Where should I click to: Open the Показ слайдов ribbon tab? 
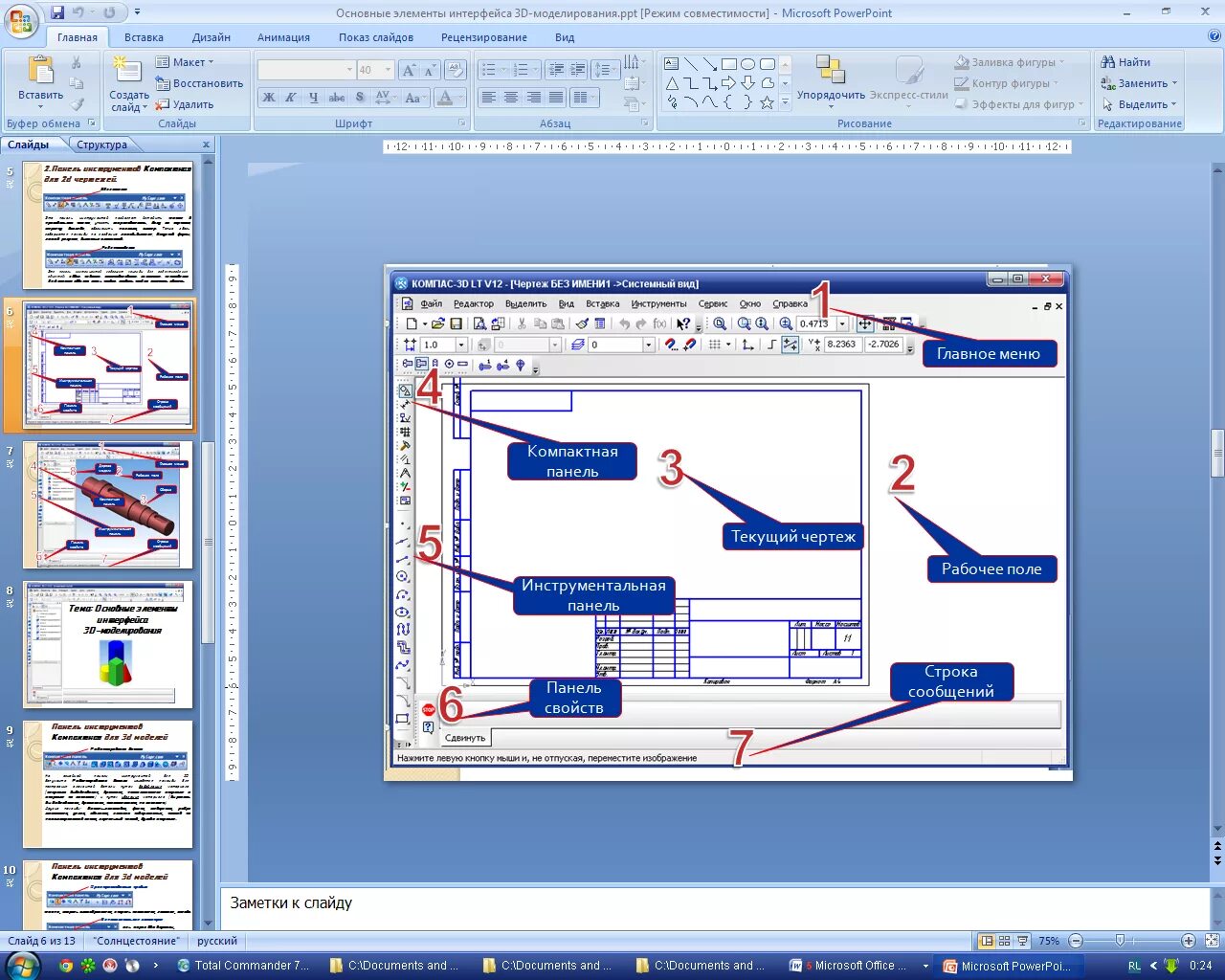376,37
